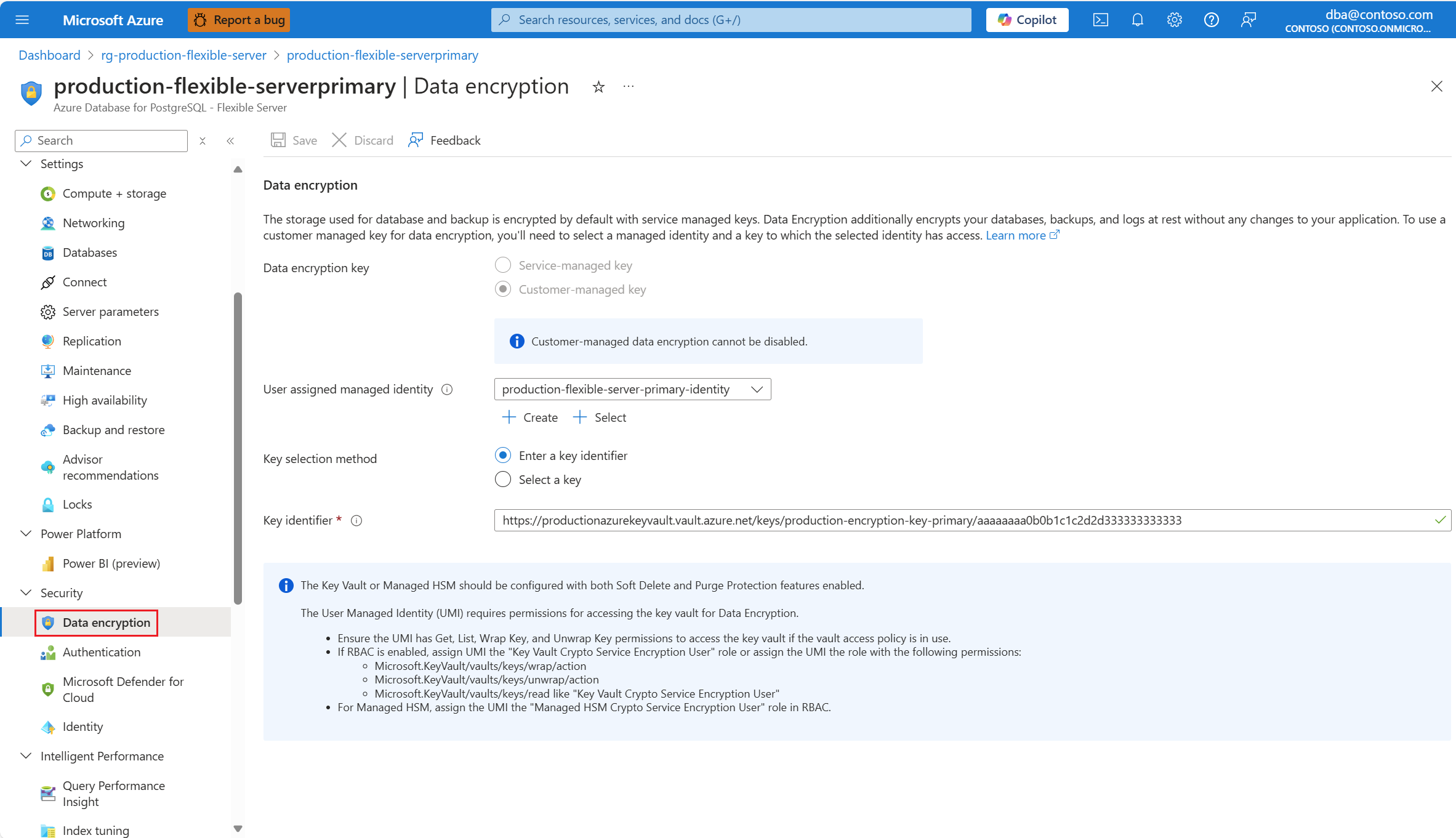Choose 'Enter a key identifier' option
This screenshot has height=838, width=1456.
(x=503, y=456)
